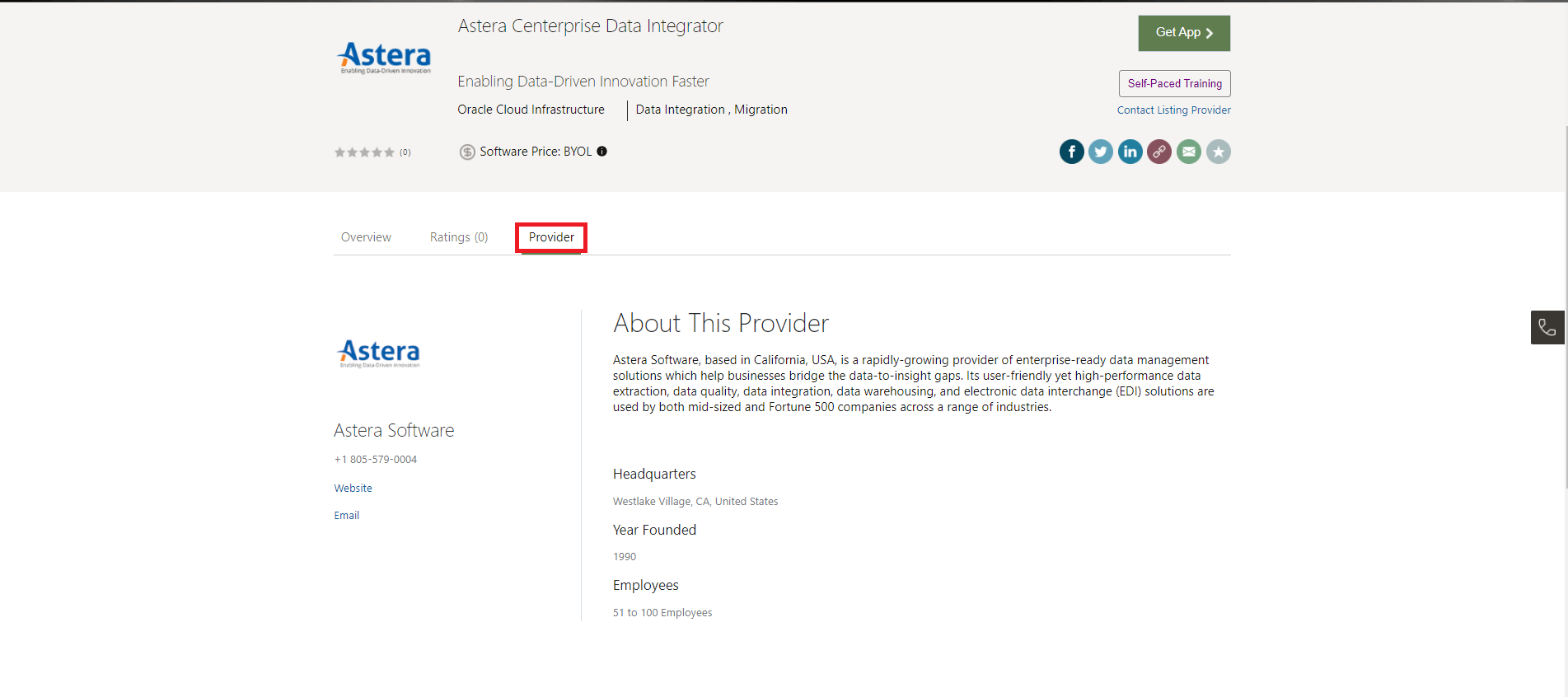Click the provider Email link
Image resolution: width=1568 pixels, height=697 pixels.
(x=346, y=516)
